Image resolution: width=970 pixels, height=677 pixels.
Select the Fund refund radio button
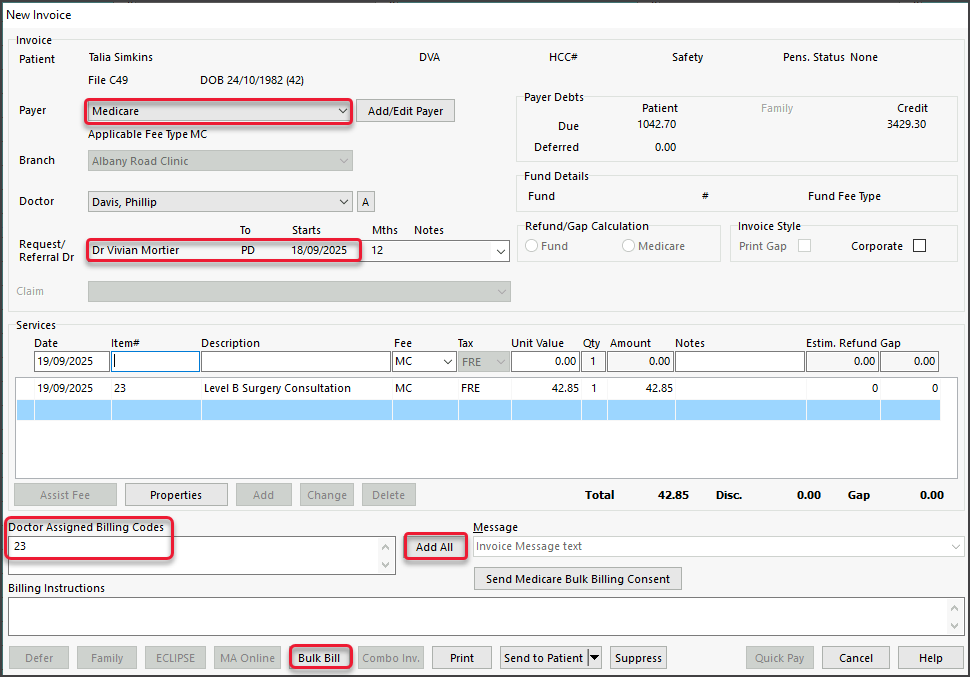(532, 246)
